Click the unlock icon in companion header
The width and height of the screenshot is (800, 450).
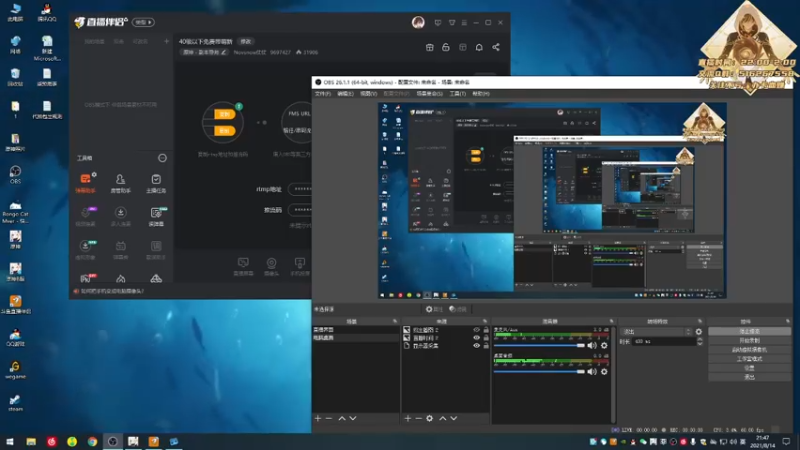tap(446, 47)
